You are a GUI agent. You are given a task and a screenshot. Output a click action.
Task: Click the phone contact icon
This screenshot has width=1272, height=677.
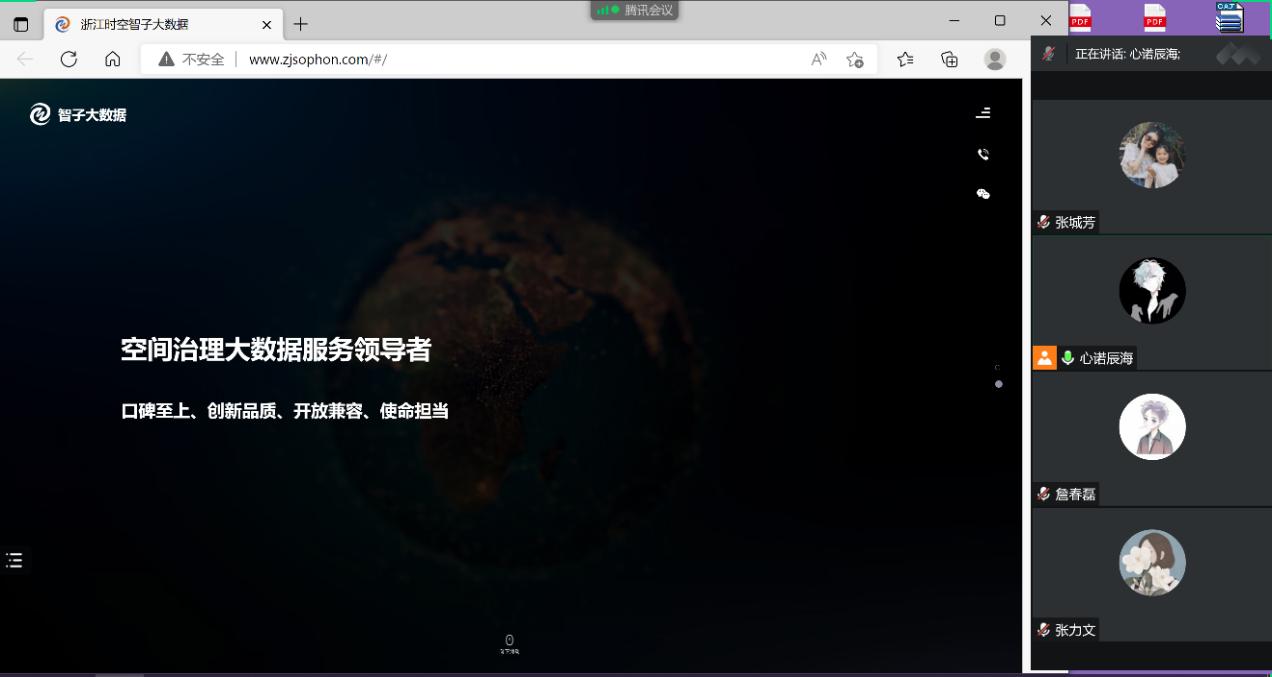click(x=983, y=154)
